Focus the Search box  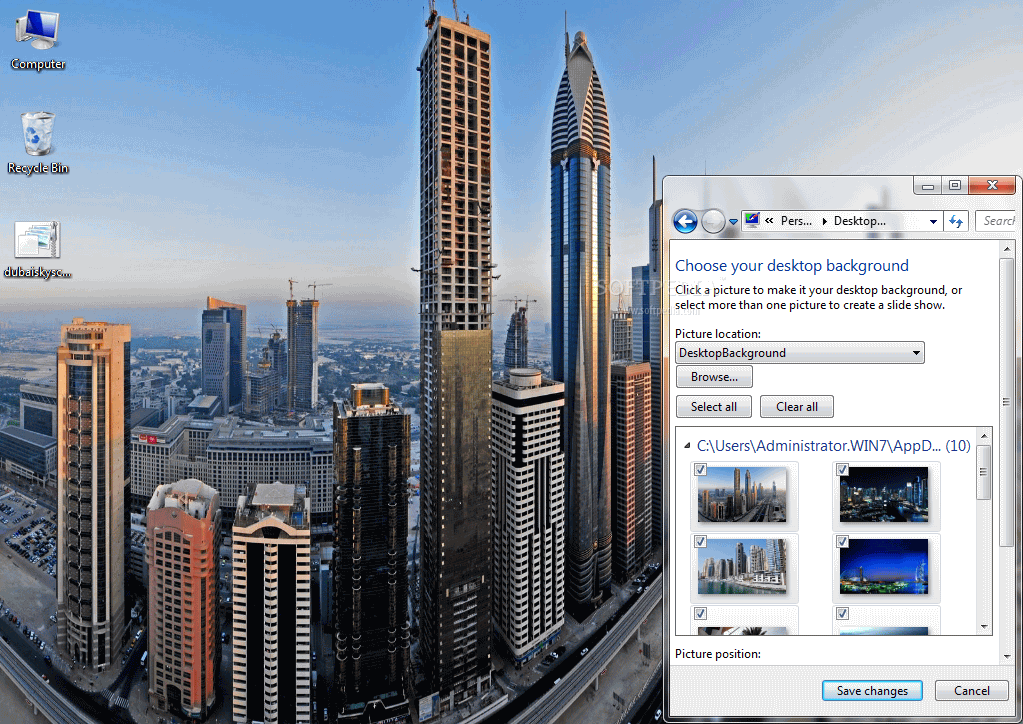coord(996,221)
